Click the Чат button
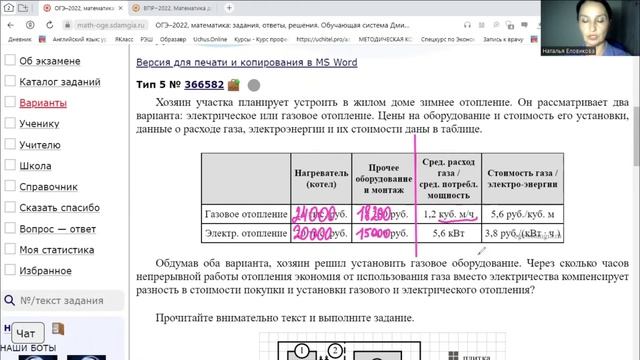Image resolution: width=640 pixels, height=360 pixels. tap(27, 333)
